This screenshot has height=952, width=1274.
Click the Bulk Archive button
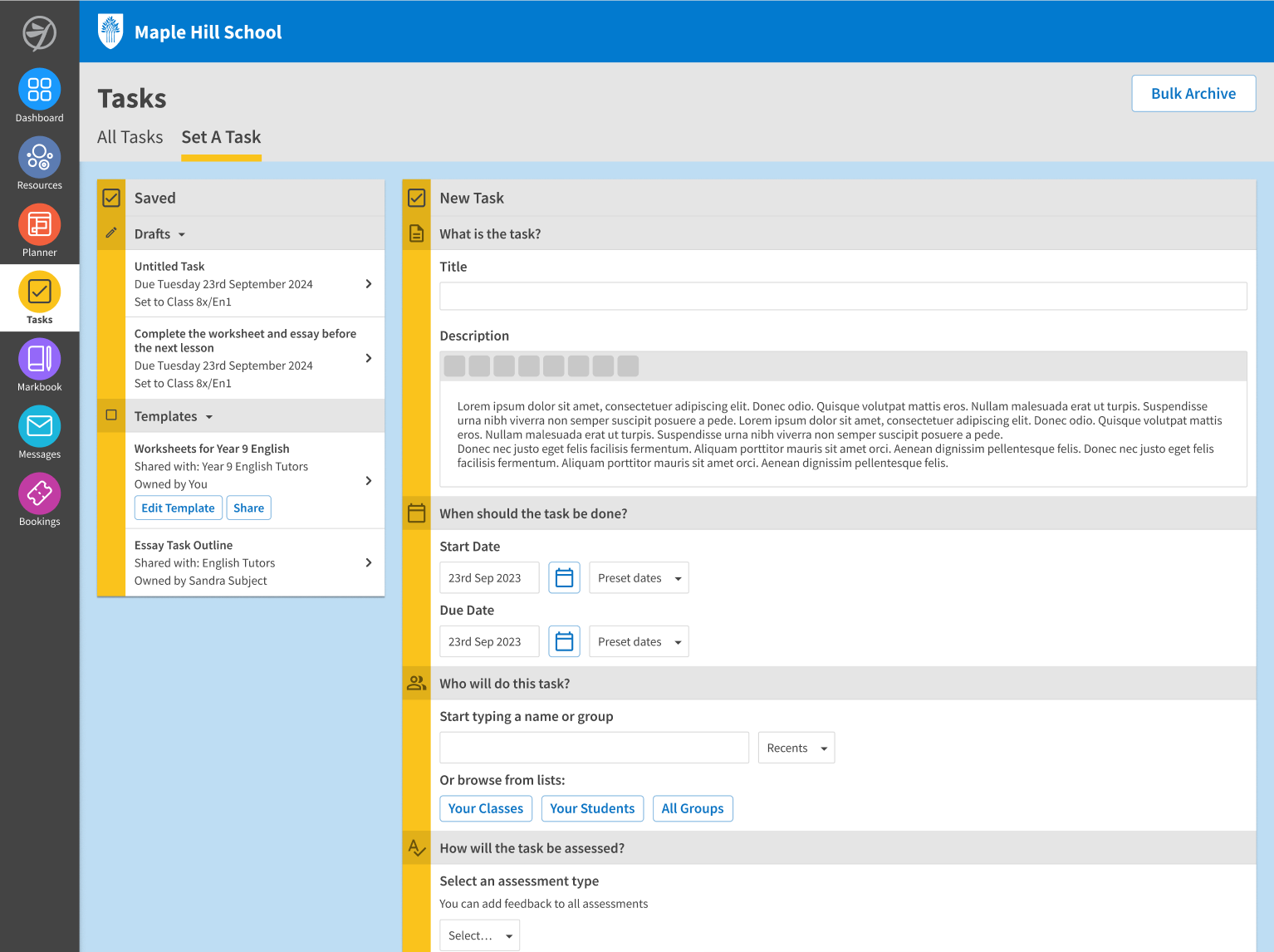[1193, 93]
